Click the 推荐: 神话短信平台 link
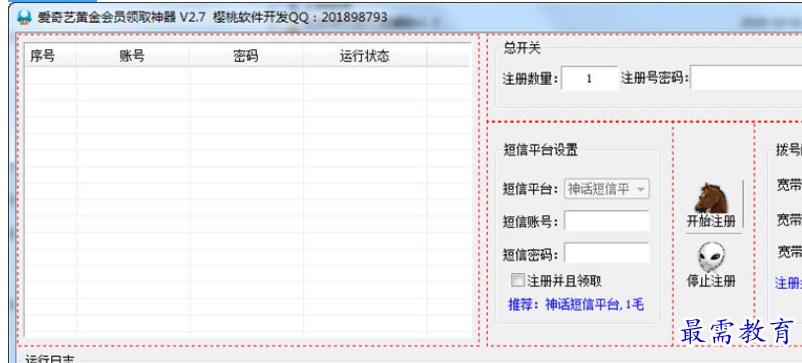802x363 pixels. click(x=575, y=305)
